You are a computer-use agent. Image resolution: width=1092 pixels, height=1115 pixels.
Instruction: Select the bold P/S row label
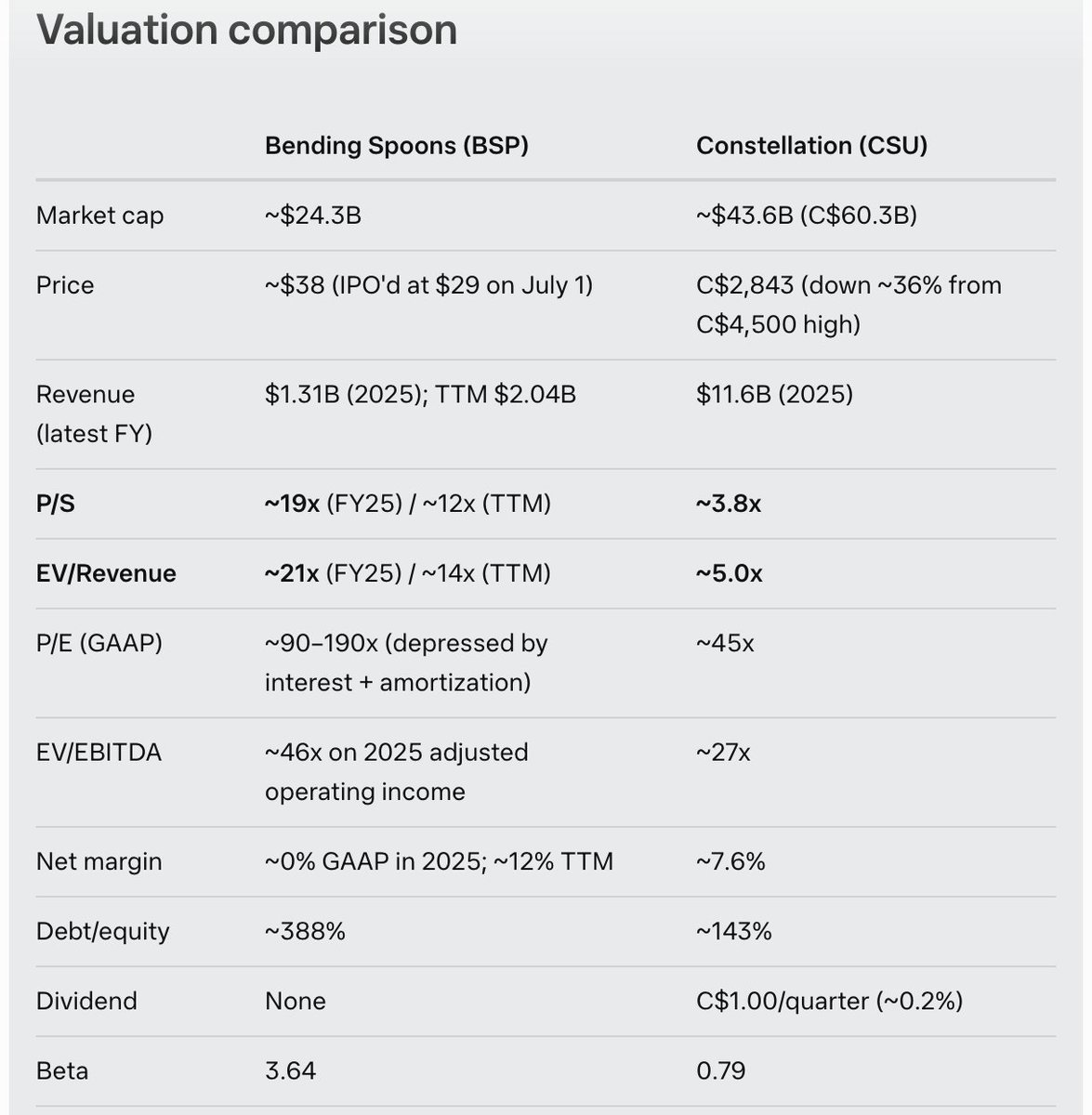(x=56, y=504)
